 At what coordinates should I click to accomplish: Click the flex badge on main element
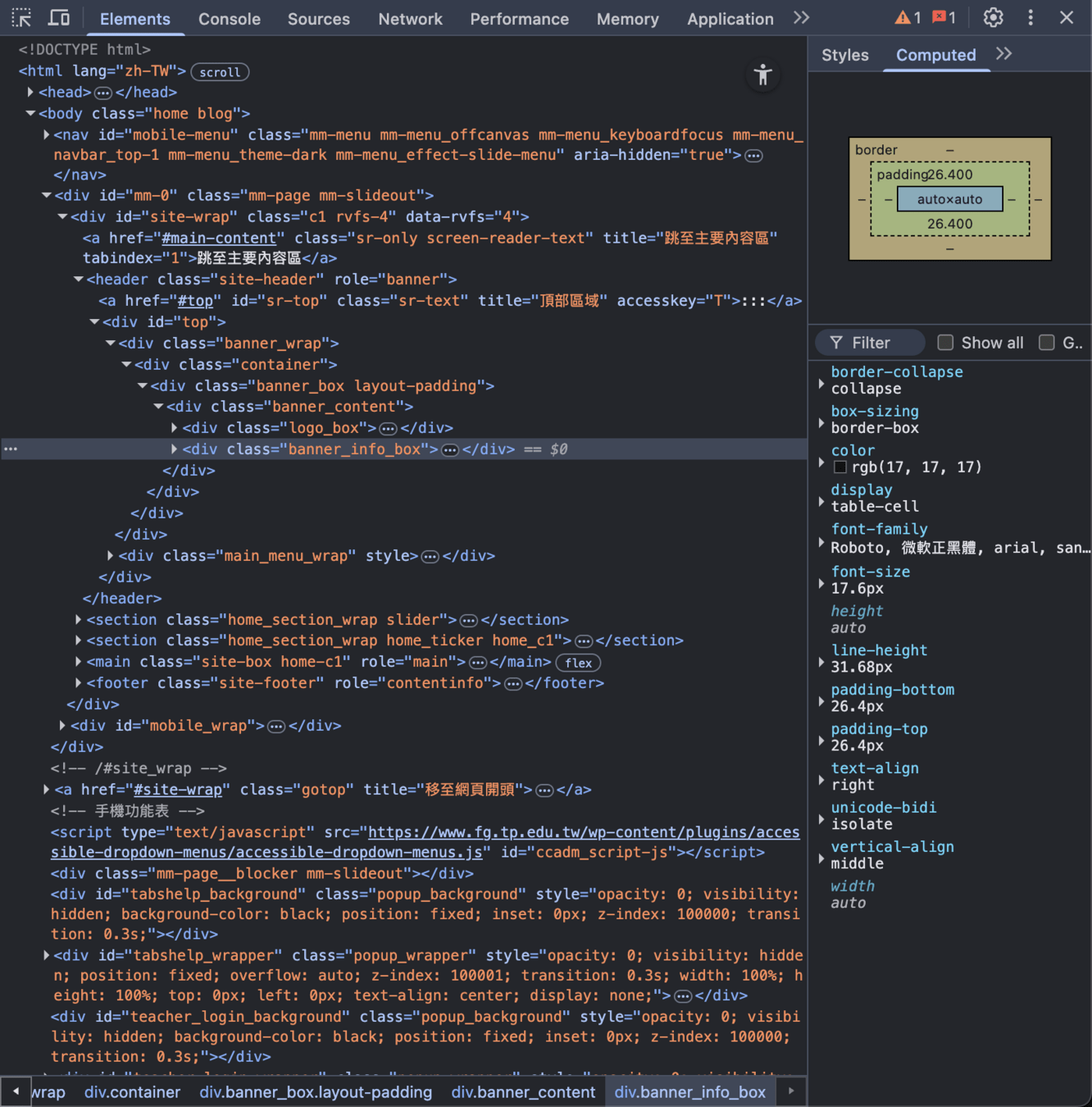pyautogui.click(x=578, y=663)
